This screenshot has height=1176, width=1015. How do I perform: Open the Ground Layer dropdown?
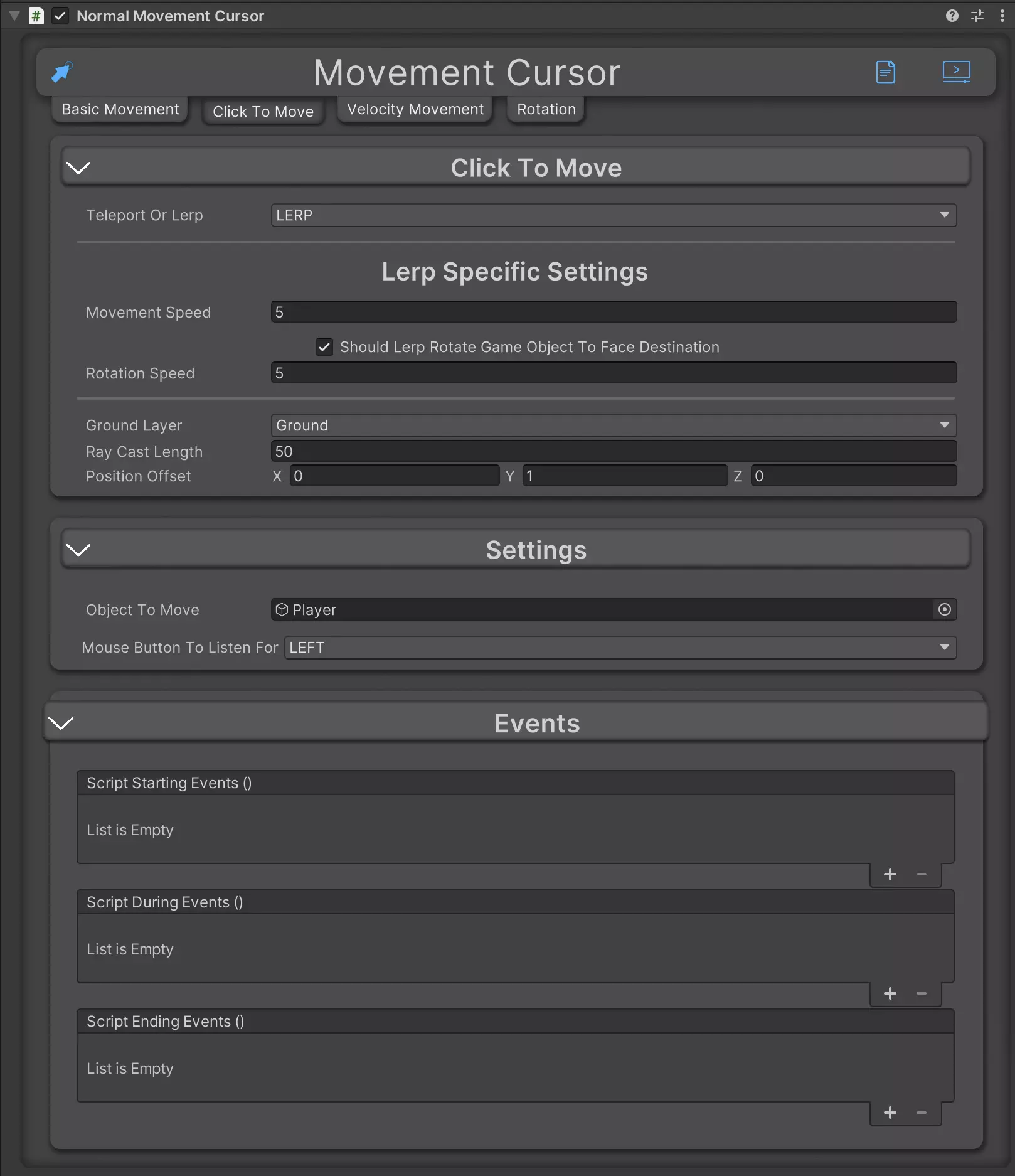tap(613, 425)
